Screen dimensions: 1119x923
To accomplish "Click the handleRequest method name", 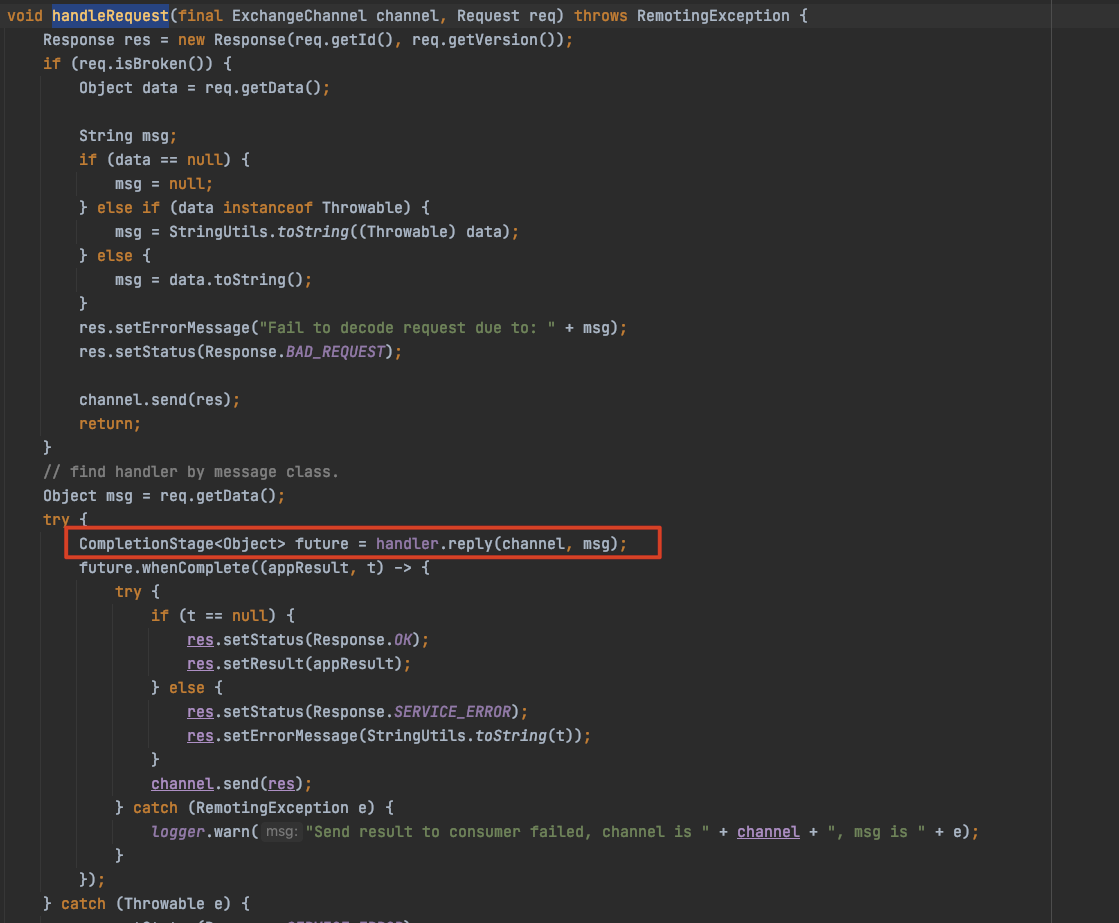I will (x=110, y=16).
